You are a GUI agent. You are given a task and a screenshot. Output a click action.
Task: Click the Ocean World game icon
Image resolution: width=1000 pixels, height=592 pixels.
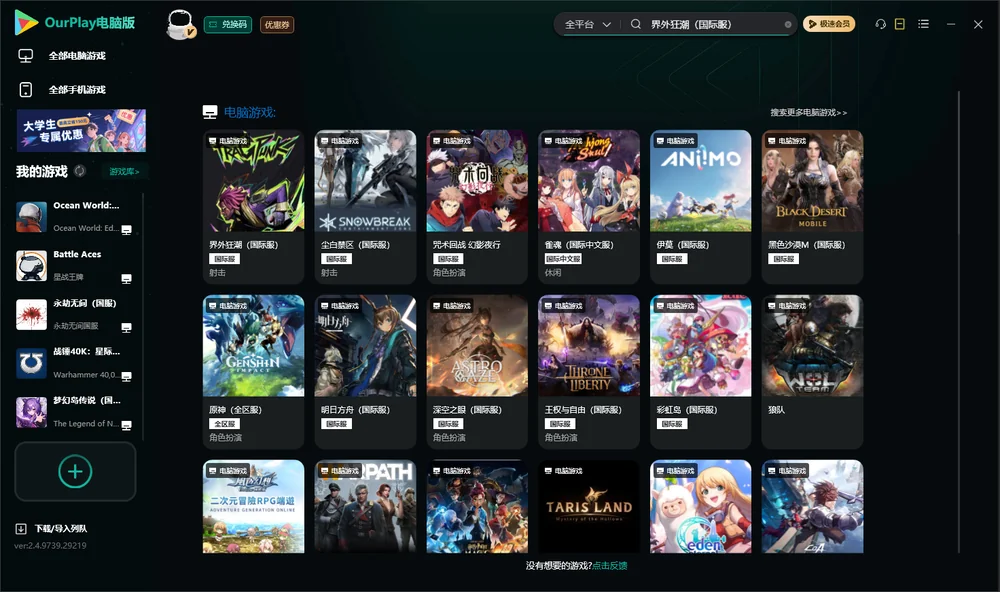pos(31,217)
